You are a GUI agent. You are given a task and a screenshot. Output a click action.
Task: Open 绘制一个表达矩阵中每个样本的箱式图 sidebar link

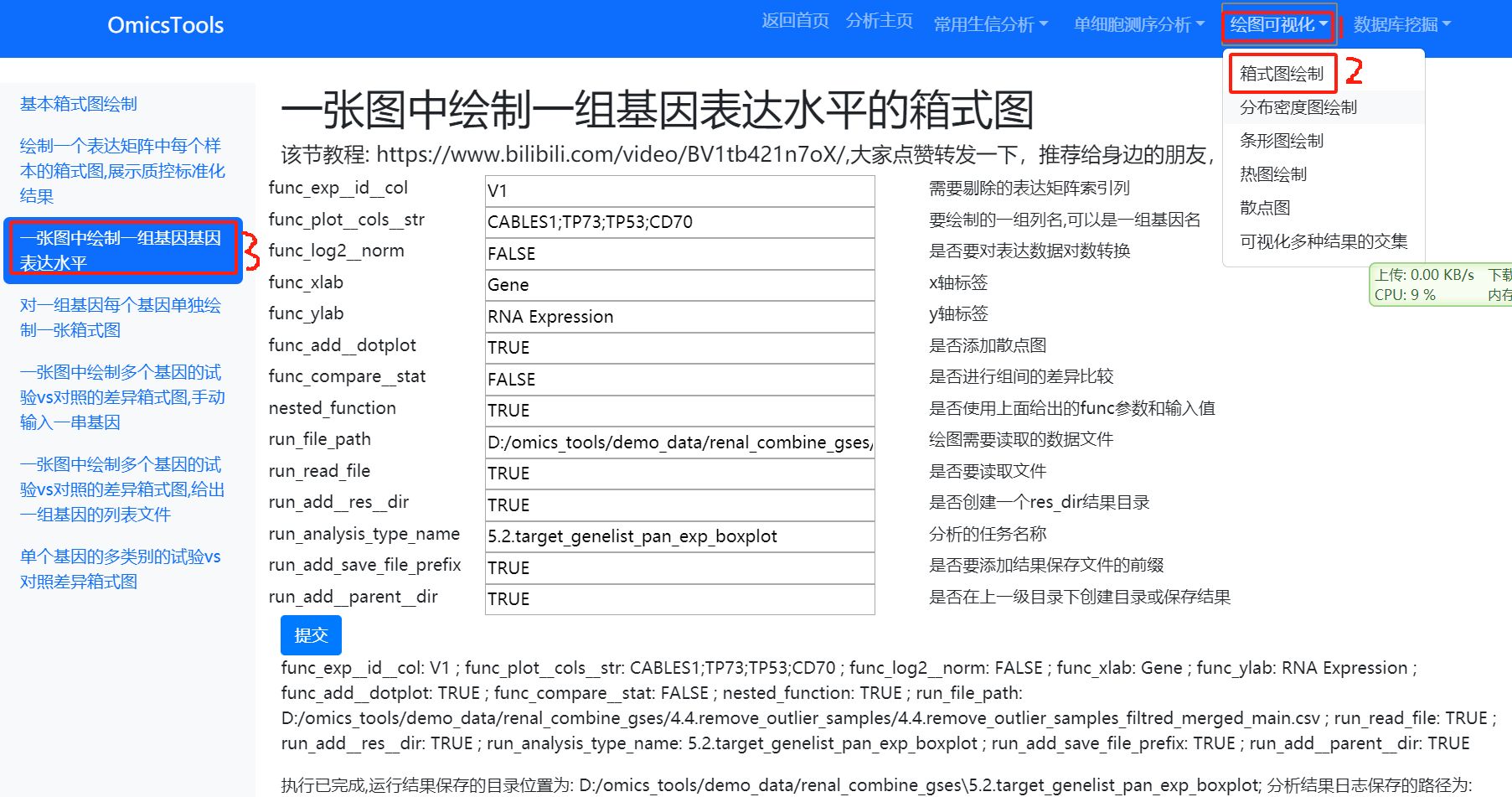(122, 171)
